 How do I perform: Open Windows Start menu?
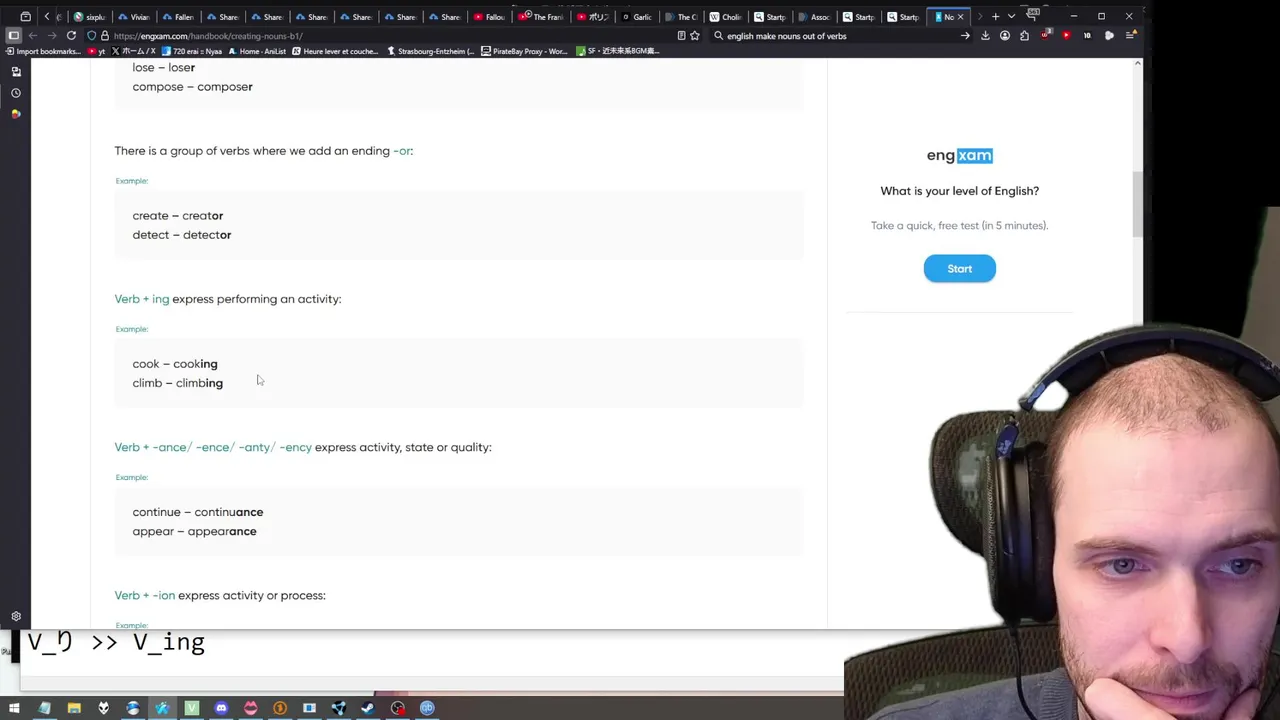tap(14, 708)
